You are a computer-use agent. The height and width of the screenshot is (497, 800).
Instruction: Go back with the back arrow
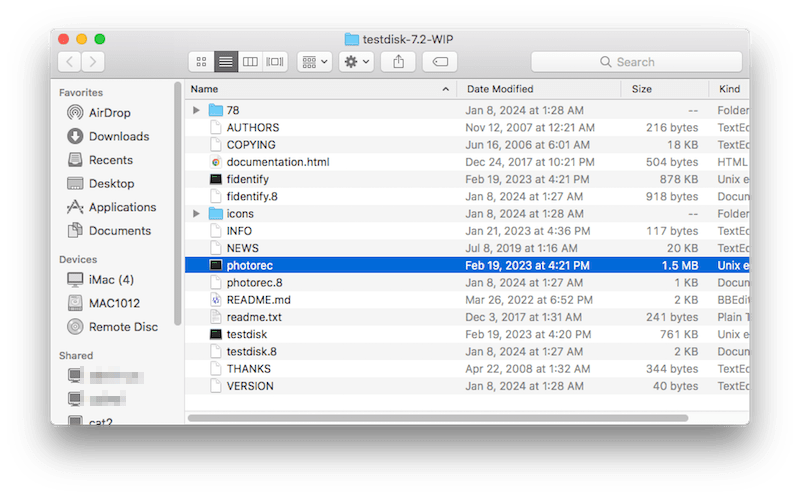coord(69,62)
